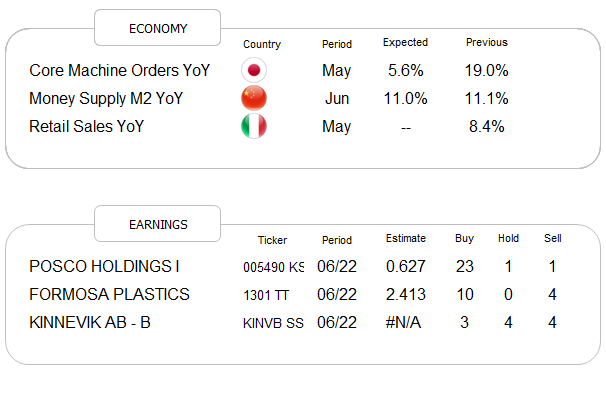Image resolution: width=606 pixels, height=393 pixels.
Task: Click the Country column header
Action: tap(262, 44)
